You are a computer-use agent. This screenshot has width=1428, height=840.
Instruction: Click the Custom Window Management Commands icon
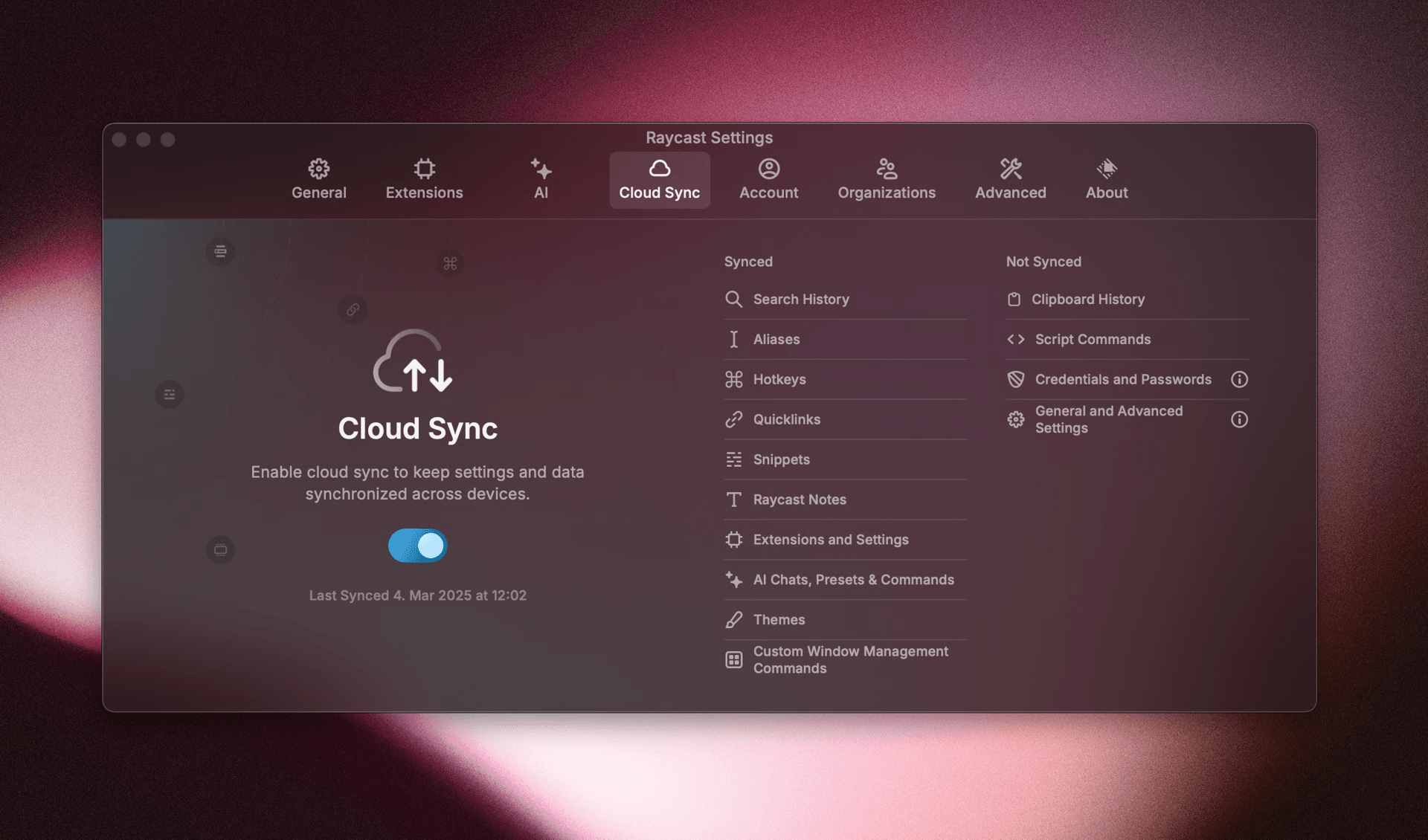coord(734,659)
